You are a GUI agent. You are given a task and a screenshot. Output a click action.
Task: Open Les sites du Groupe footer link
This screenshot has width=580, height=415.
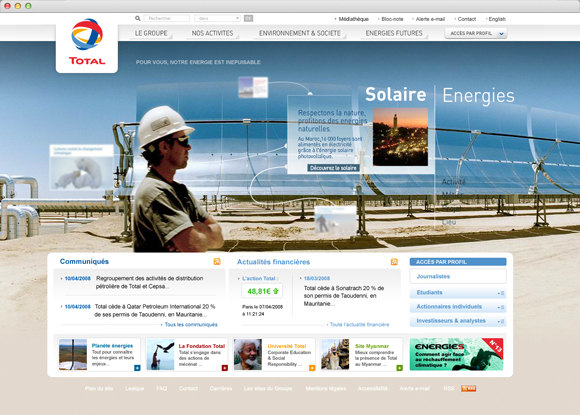268,388
